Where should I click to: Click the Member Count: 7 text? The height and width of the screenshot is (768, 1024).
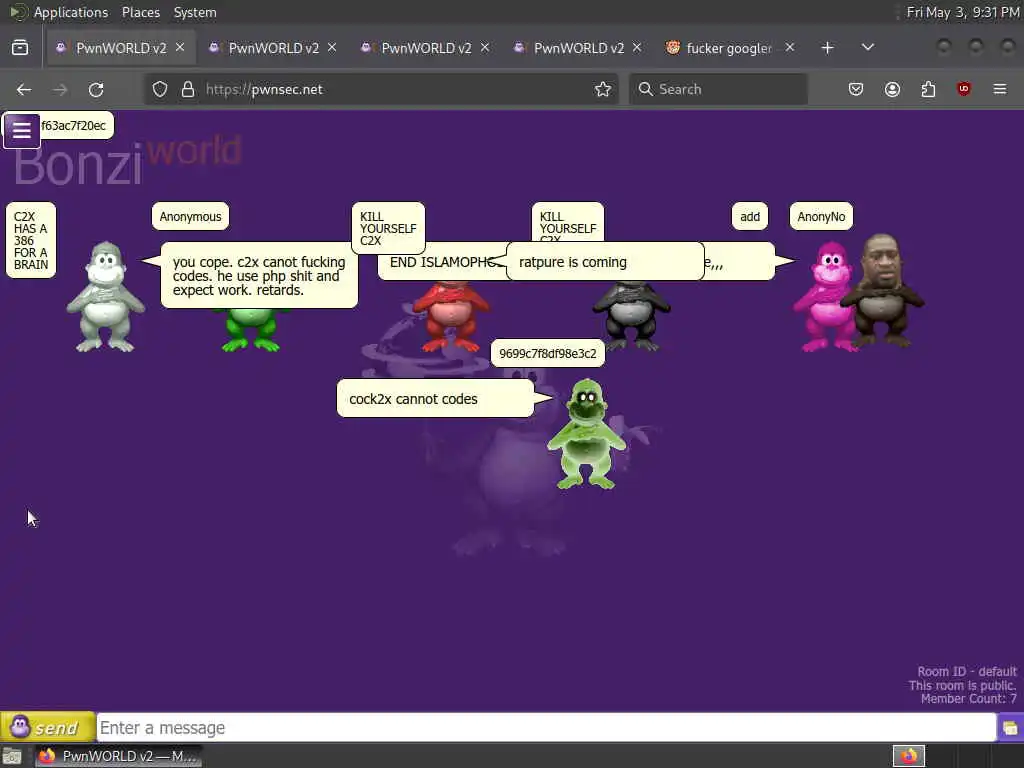tap(968, 699)
